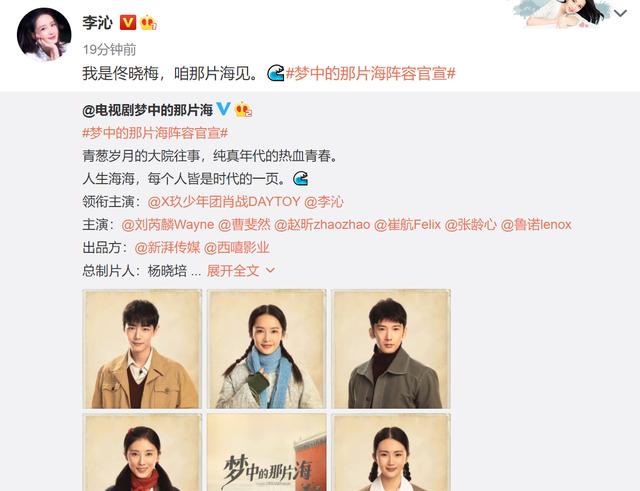The width and height of the screenshot is (640, 491).
Task: Open hashtag 梦中的那片海阵容官宣 in 李沁's post
Action: click(x=371, y=73)
